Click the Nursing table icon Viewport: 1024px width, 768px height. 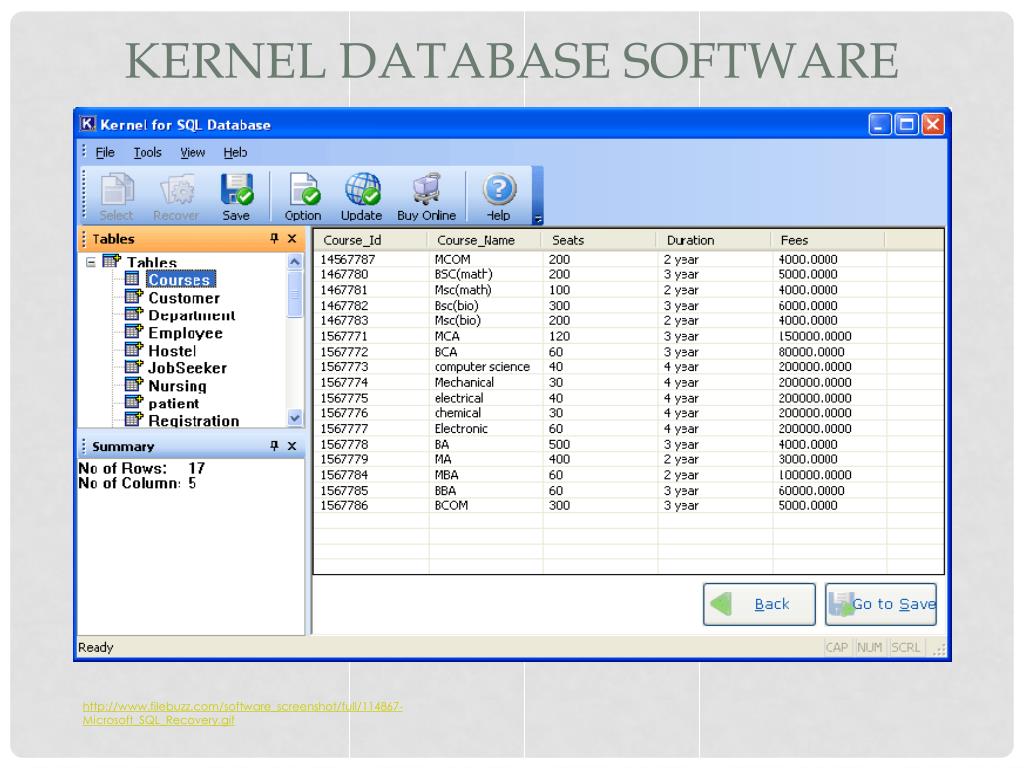pyautogui.click(x=134, y=385)
